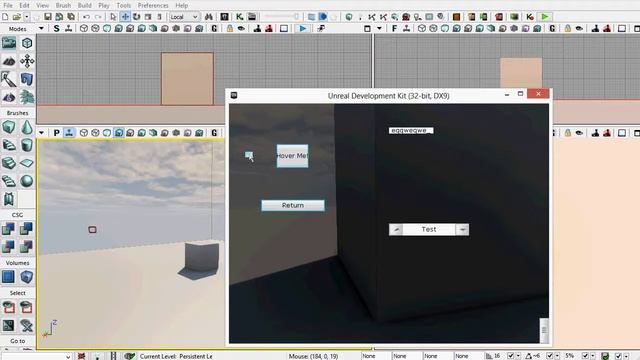640x360 pixels.
Task: Toggle eye show flags in top-left viewport
Action: point(241,29)
